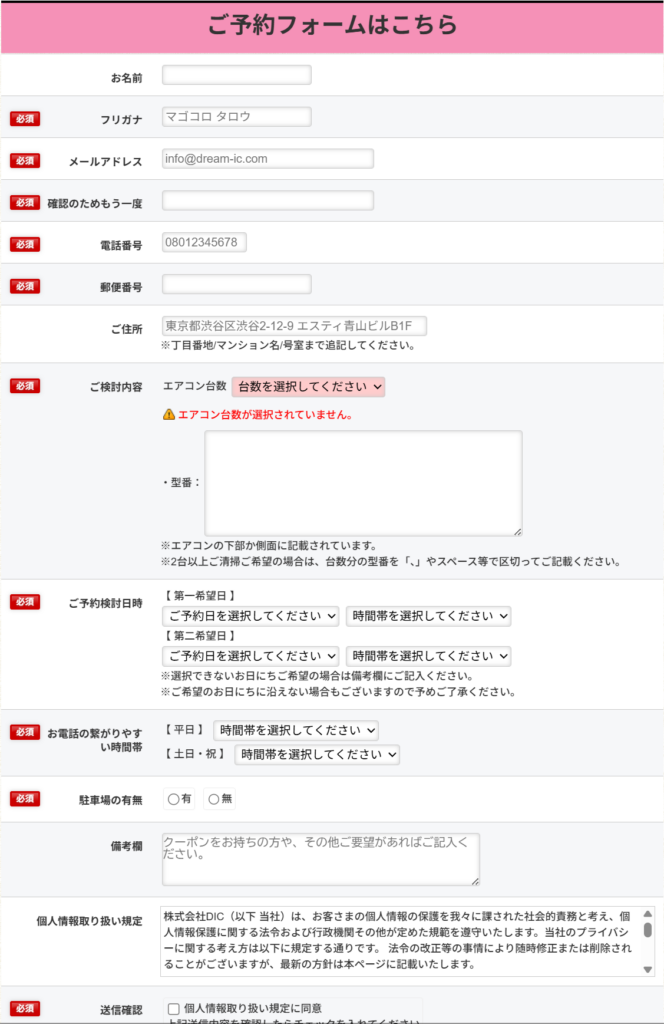The height and width of the screenshot is (1024, 664).
Task: Click the privacy policy scrollbar down arrow
Action: pos(647,969)
